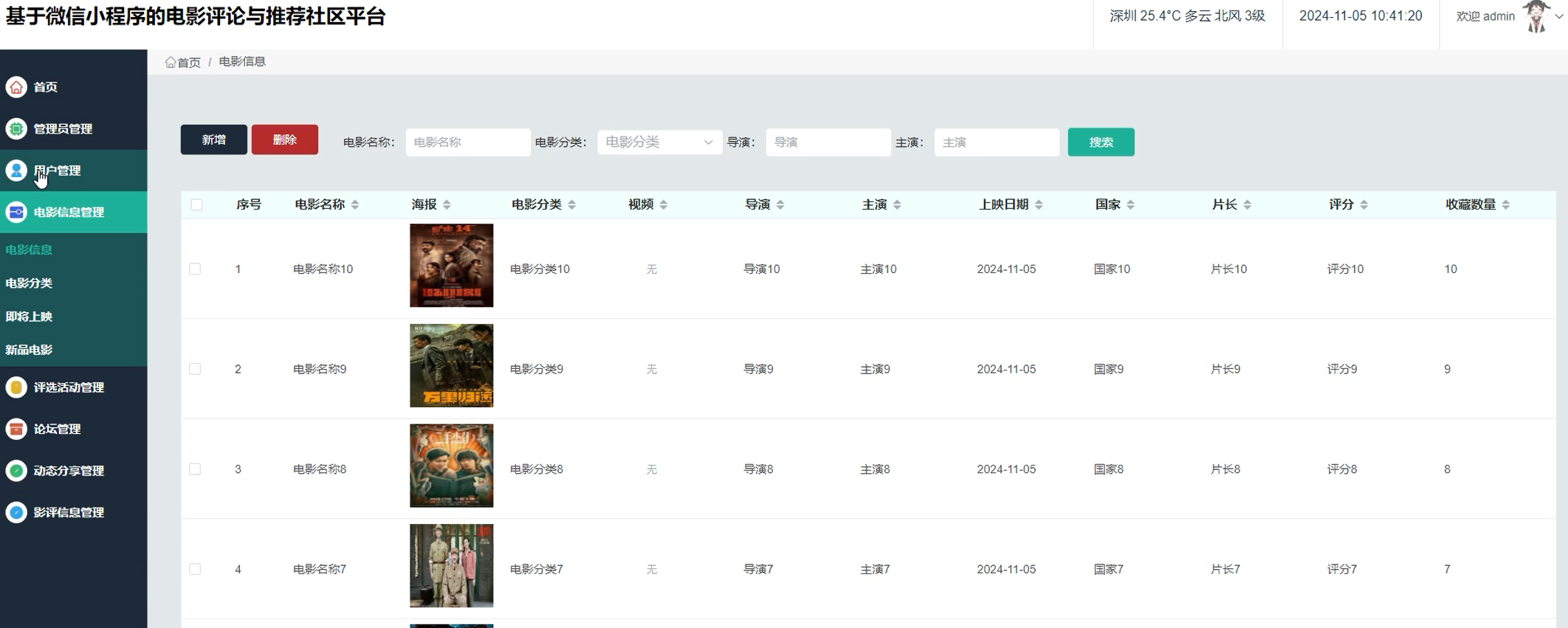Click the 片长9 cell

pos(1225,369)
